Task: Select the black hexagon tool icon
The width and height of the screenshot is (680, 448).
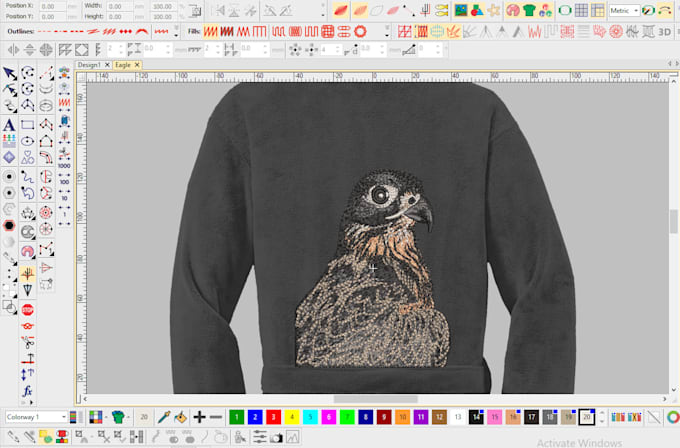Action: pos(9,226)
